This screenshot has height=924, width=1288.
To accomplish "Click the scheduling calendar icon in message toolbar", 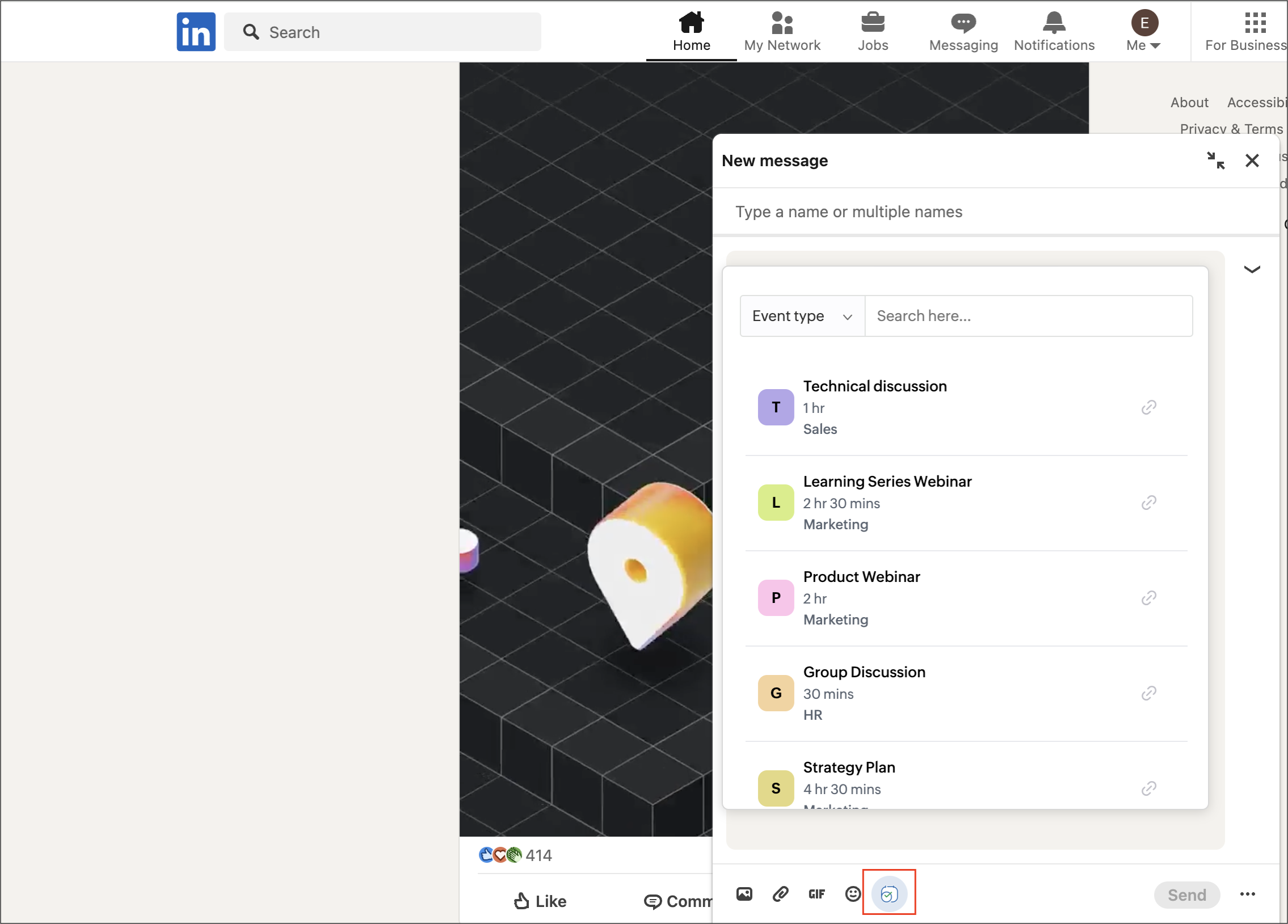I will coord(889,895).
